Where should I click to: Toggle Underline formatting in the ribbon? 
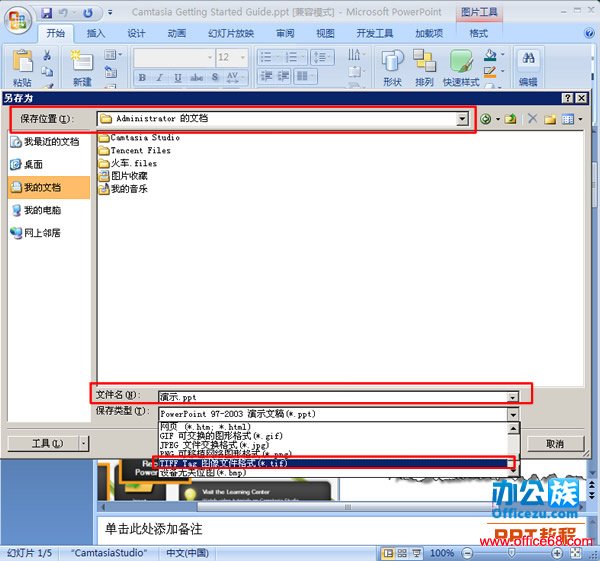click(x=178, y=77)
